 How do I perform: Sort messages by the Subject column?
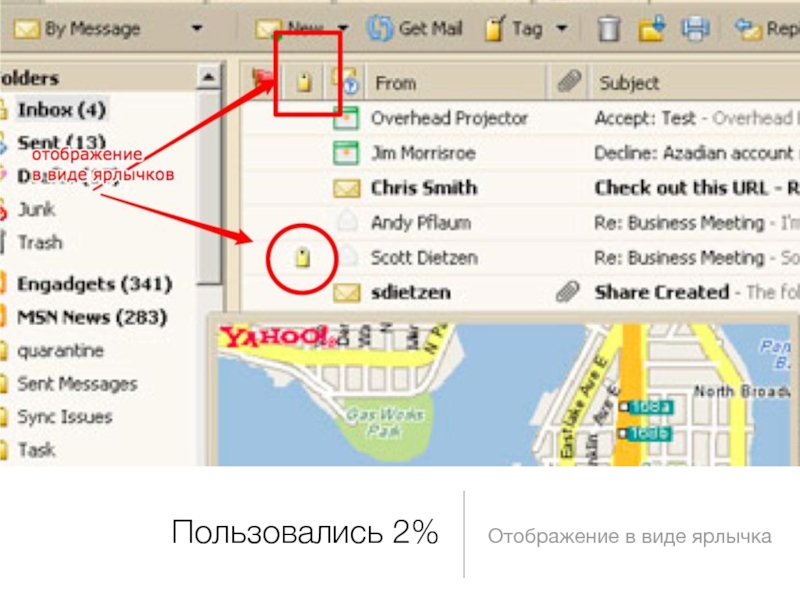pos(630,83)
